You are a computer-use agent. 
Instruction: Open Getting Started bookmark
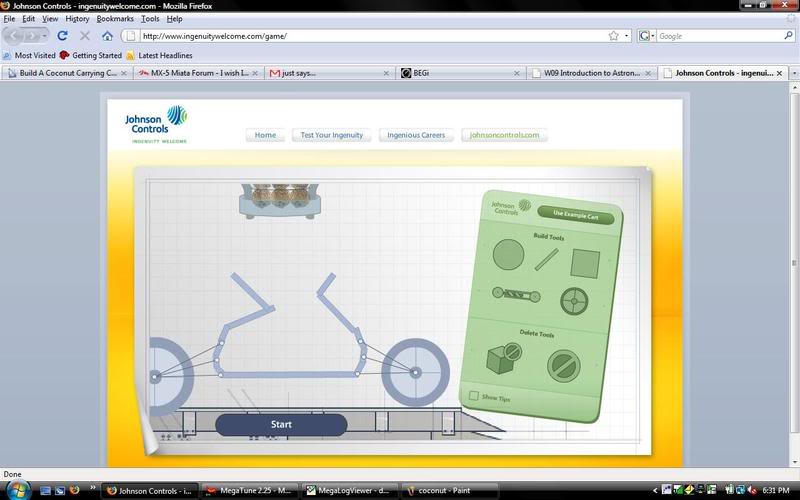point(91,55)
